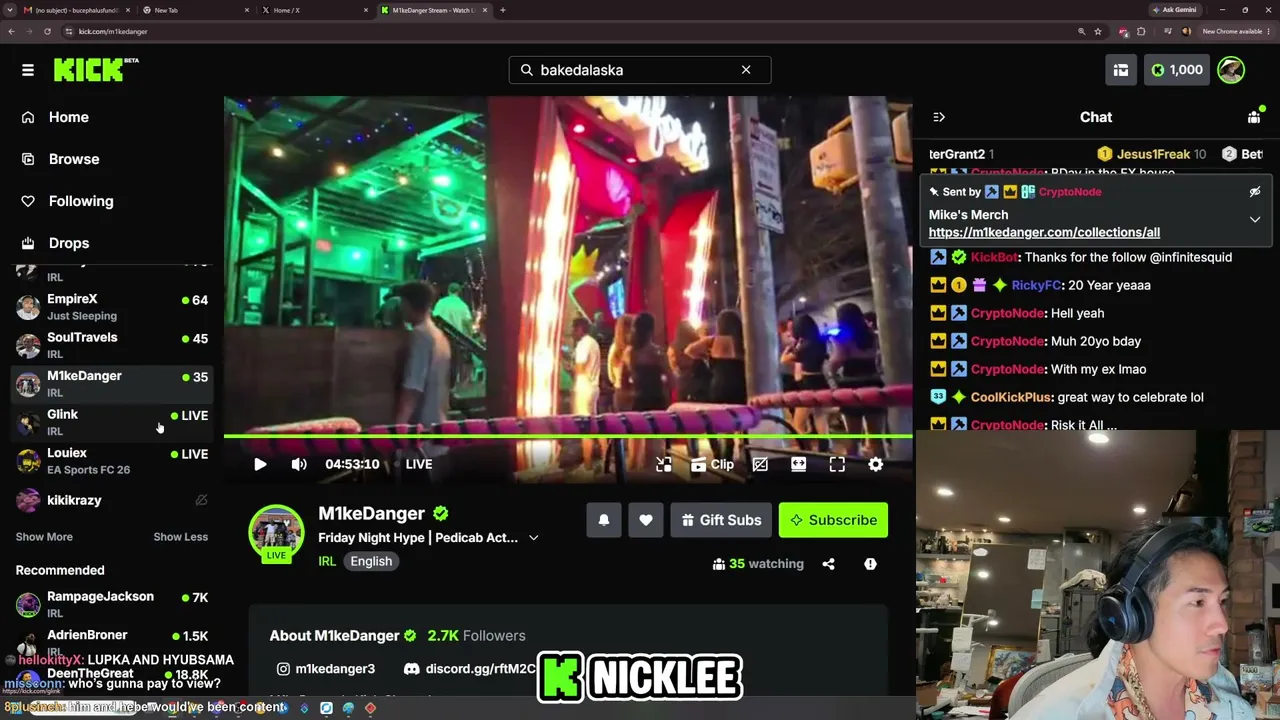Viewport: 1280px width, 720px height.
Task: Open the 1,000 Kicks balance button
Action: click(1177, 70)
